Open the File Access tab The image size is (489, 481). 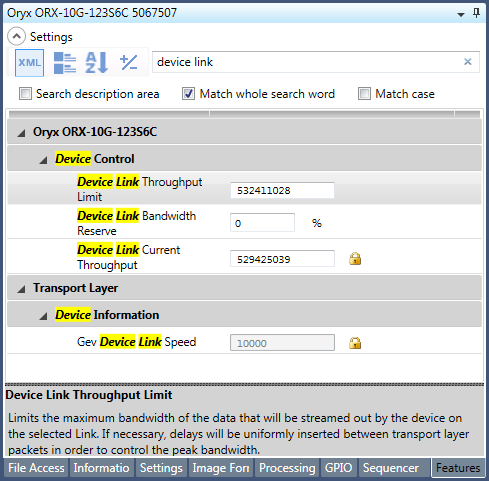36,468
